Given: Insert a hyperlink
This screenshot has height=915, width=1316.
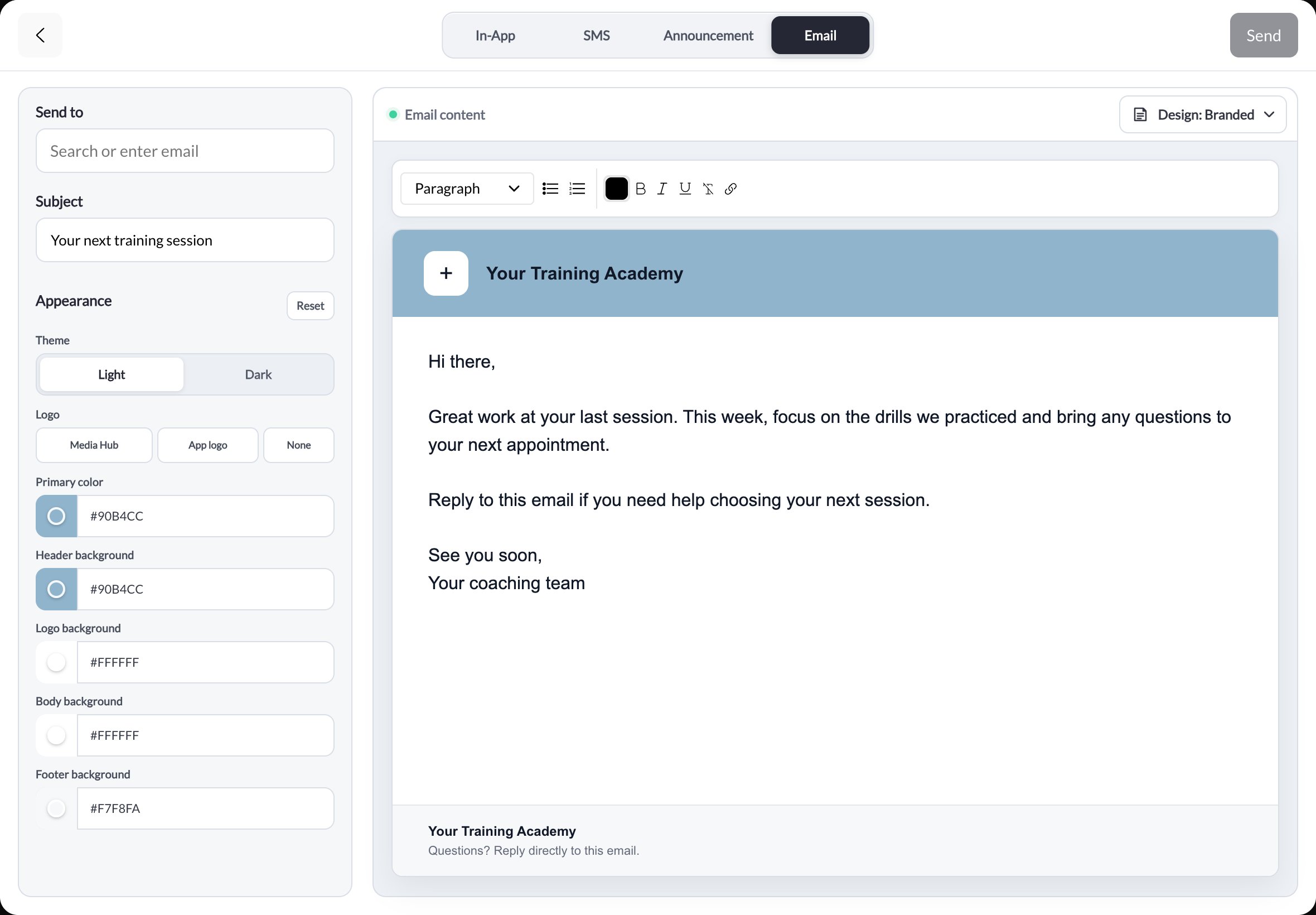Looking at the screenshot, I should pyautogui.click(x=730, y=189).
